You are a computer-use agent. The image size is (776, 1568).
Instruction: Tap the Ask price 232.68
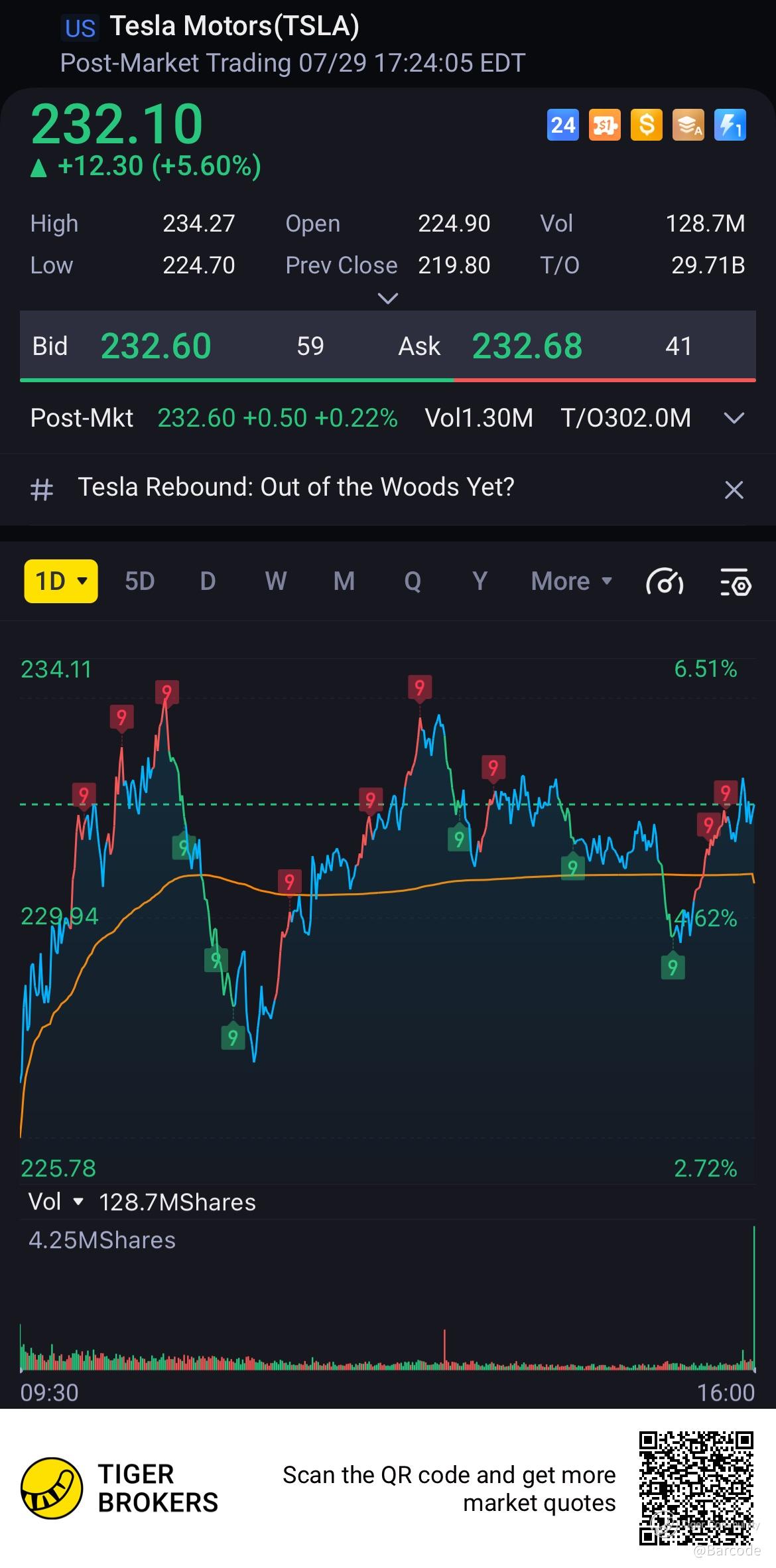pyautogui.click(x=527, y=346)
